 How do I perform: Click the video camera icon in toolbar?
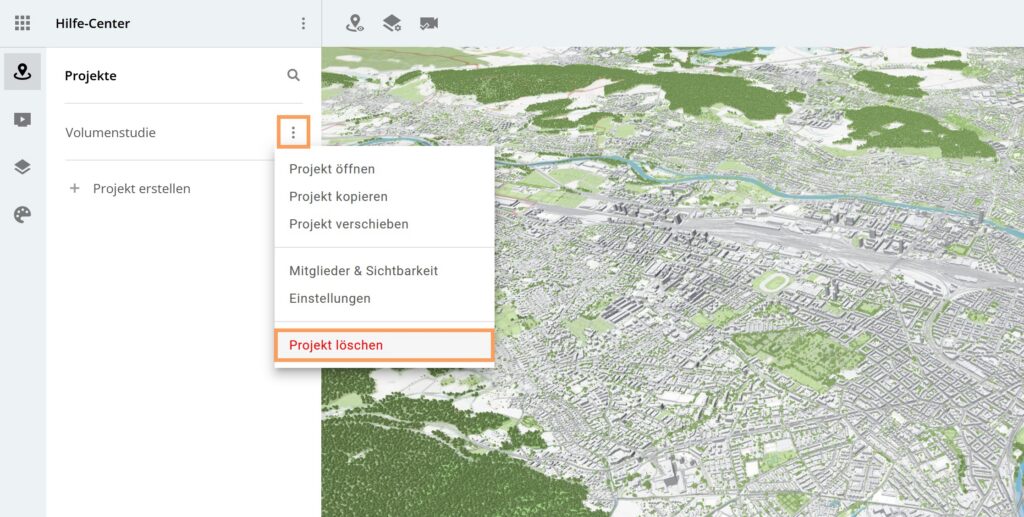429,23
